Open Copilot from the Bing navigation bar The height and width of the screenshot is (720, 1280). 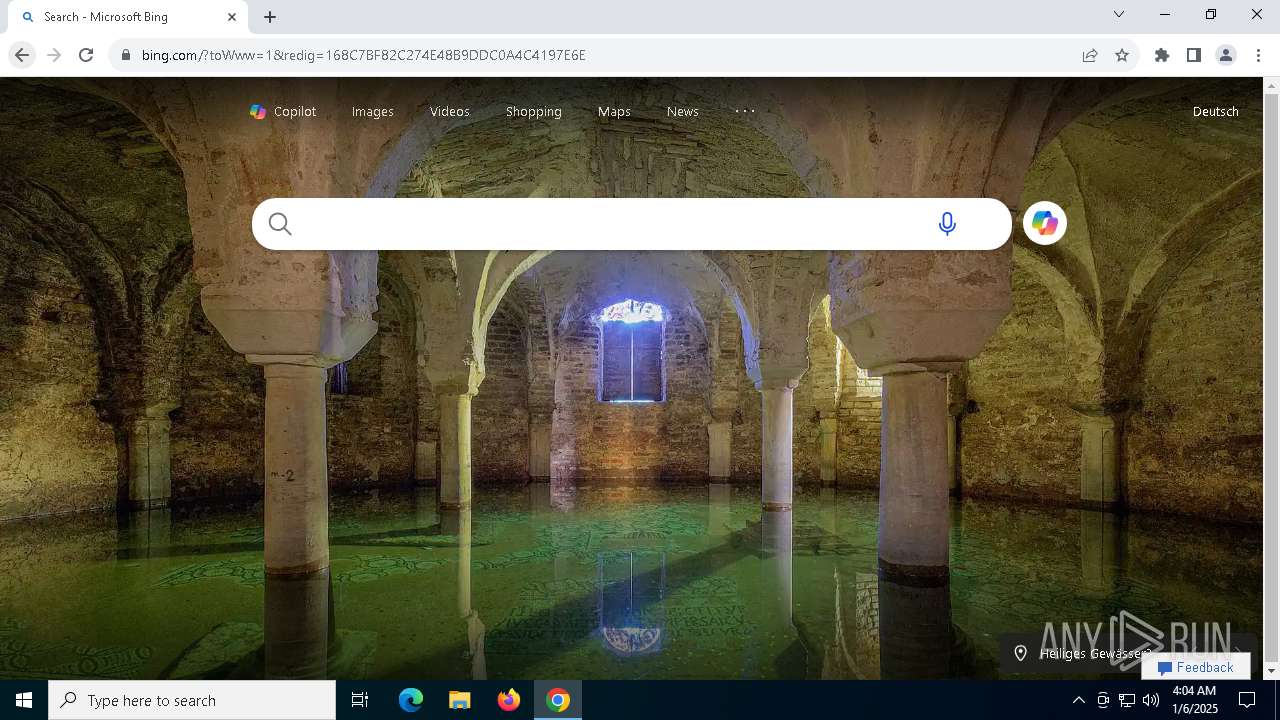(283, 112)
